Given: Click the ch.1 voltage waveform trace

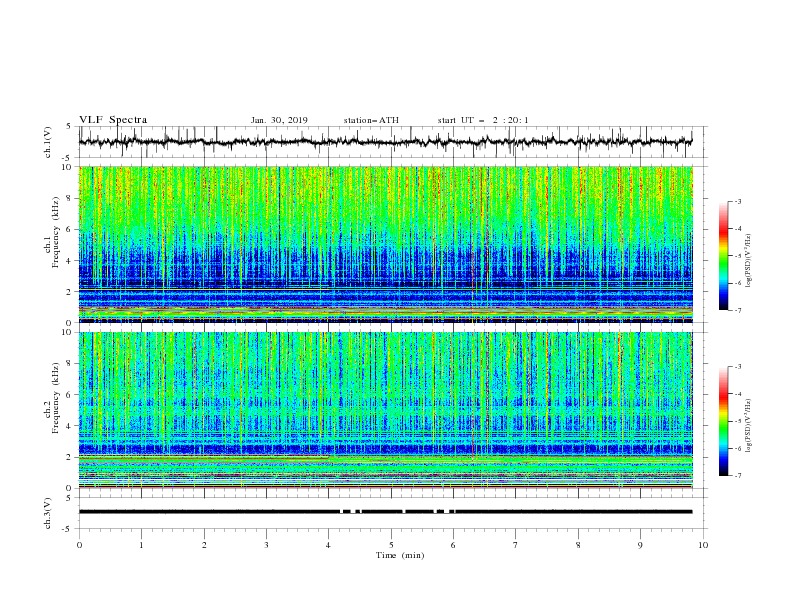Looking at the screenshot, I should point(385,142).
